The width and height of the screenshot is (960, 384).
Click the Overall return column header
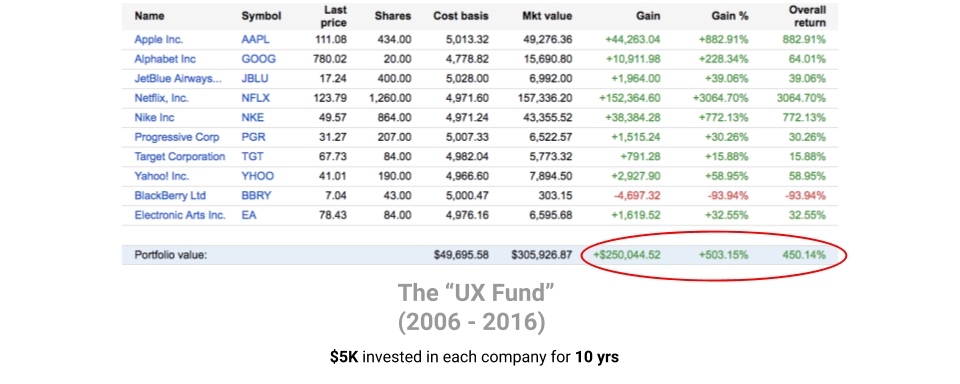tap(808, 17)
